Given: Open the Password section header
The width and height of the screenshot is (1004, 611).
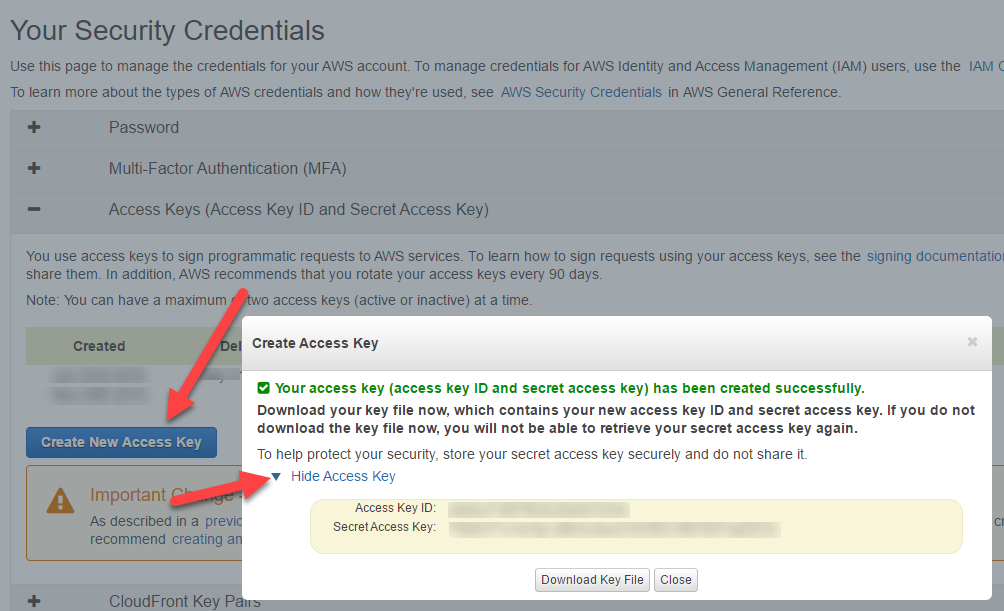Looking at the screenshot, I should pos(144,127).
